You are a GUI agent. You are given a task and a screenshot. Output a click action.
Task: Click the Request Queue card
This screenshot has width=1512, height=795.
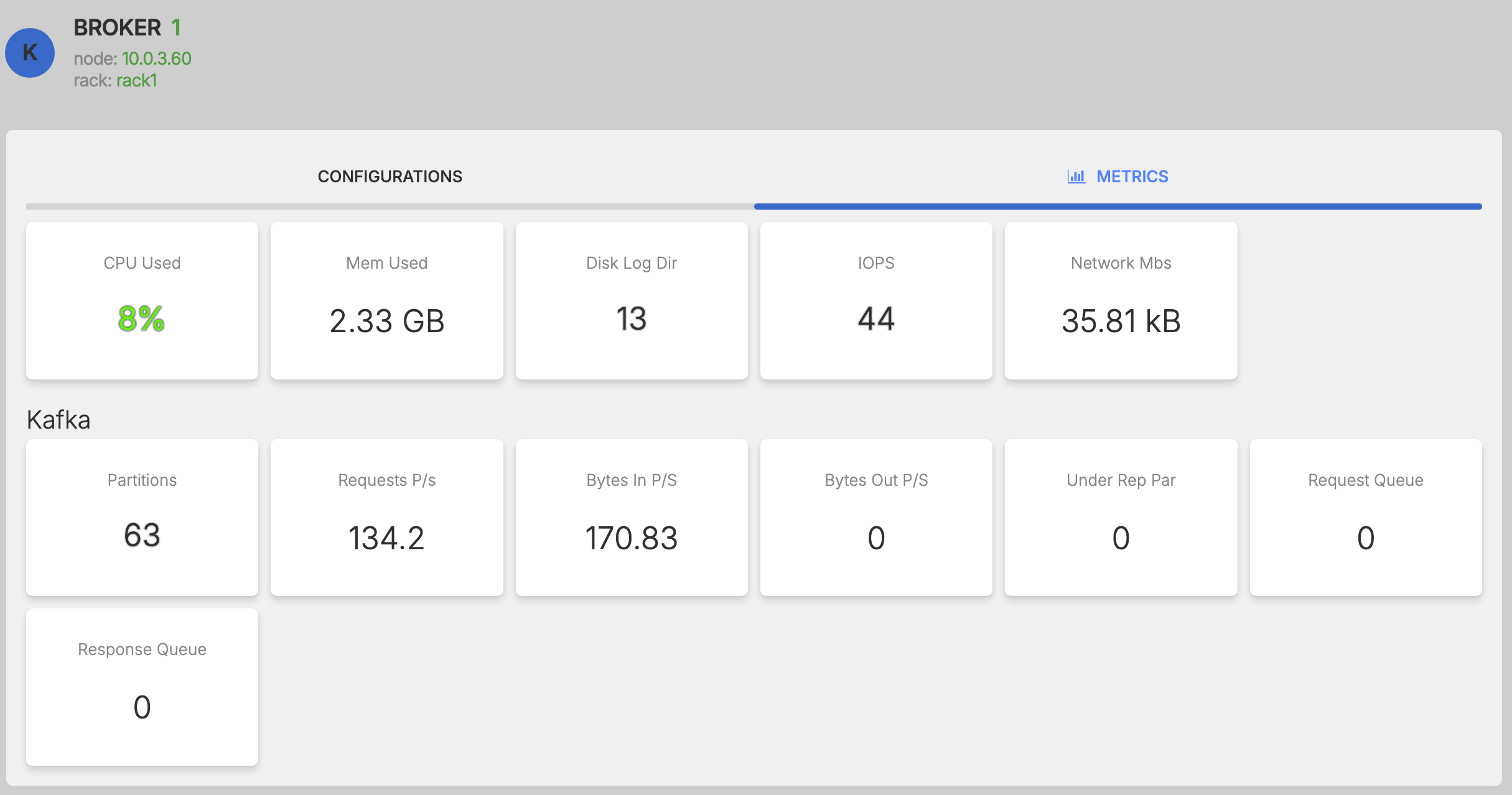1365,518
